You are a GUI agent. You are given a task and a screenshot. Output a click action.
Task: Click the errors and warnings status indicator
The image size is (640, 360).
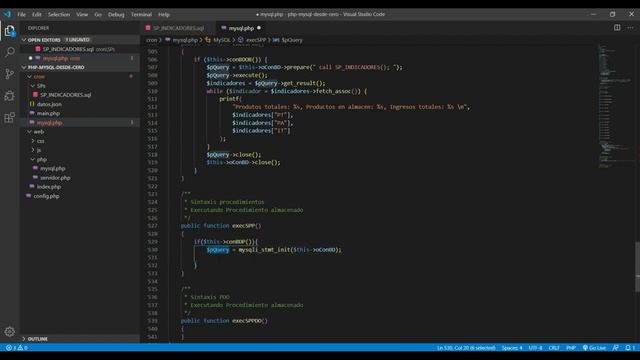pos(17,348)
